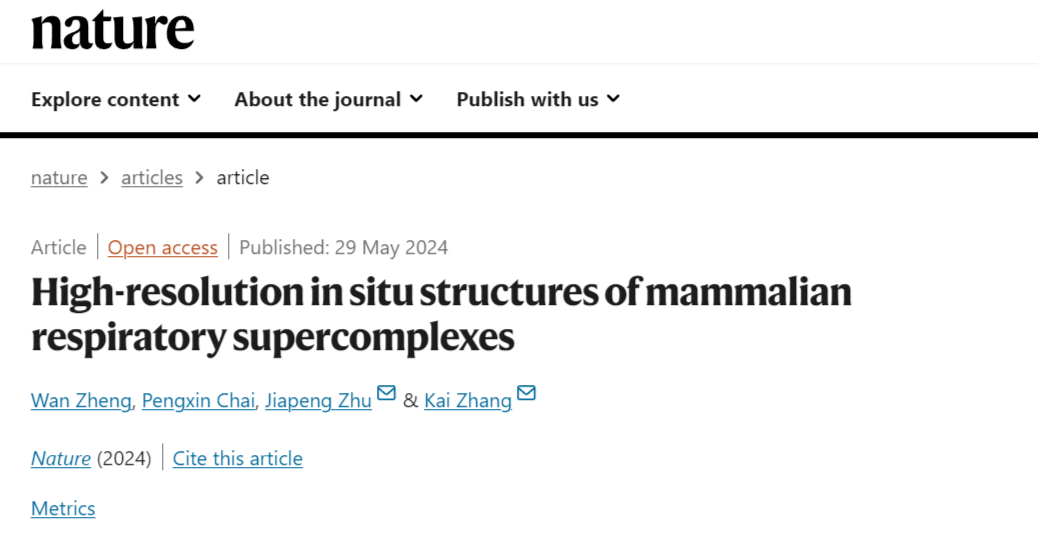Image resolution: width=1038 pixels, height=555 pixels.
Task: Click the nature logo
Action: click(113, 30)
